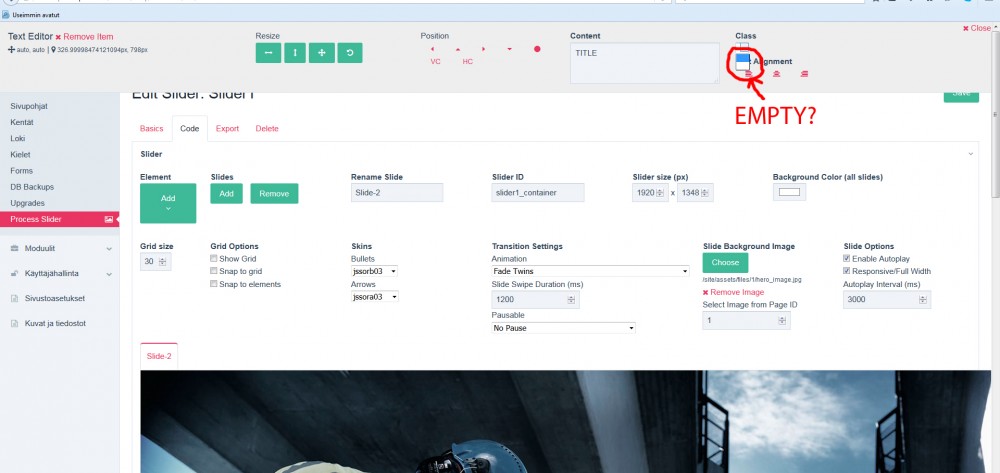
Task: Open Forms in sidebar
Action: [21, 171]
